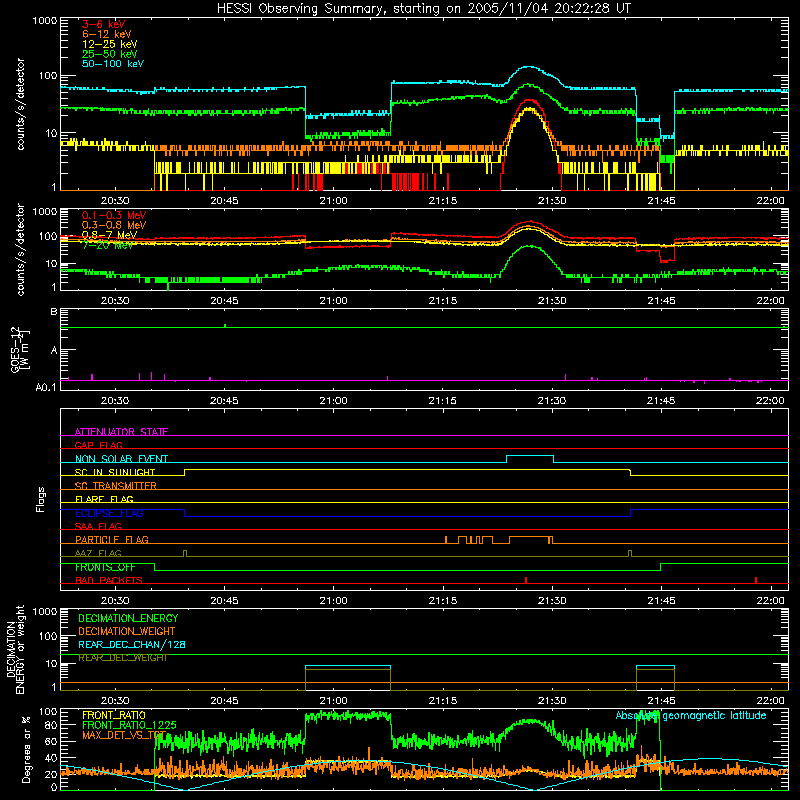Click the HESSI Observing Summary title text
Screen dimensions: 800x800
423,9
